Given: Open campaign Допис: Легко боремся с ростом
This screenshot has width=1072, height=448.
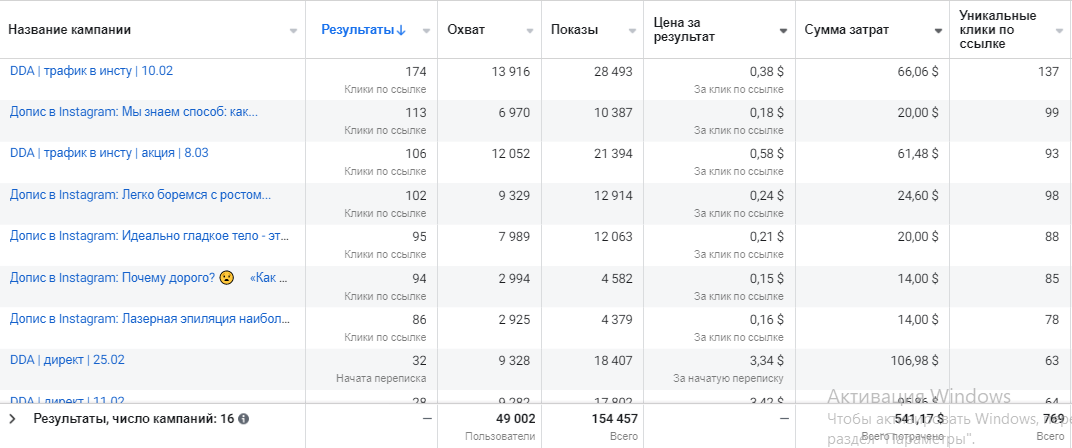Looking at the screenshot, I should point(140,195).
